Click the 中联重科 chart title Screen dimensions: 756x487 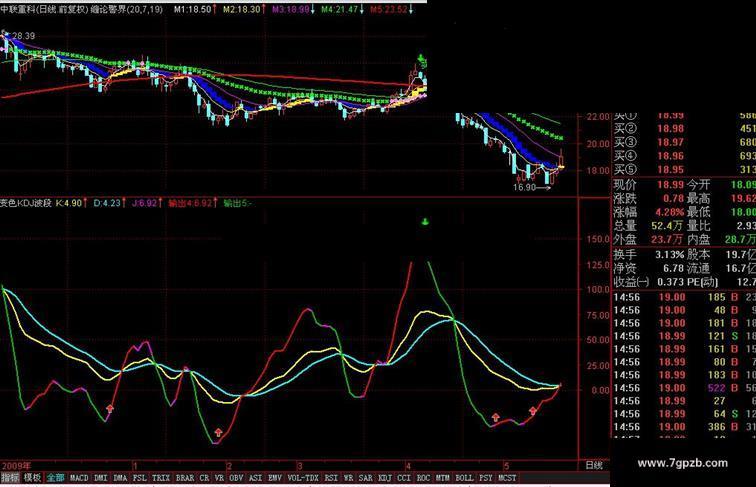click(x=20, y=9)
